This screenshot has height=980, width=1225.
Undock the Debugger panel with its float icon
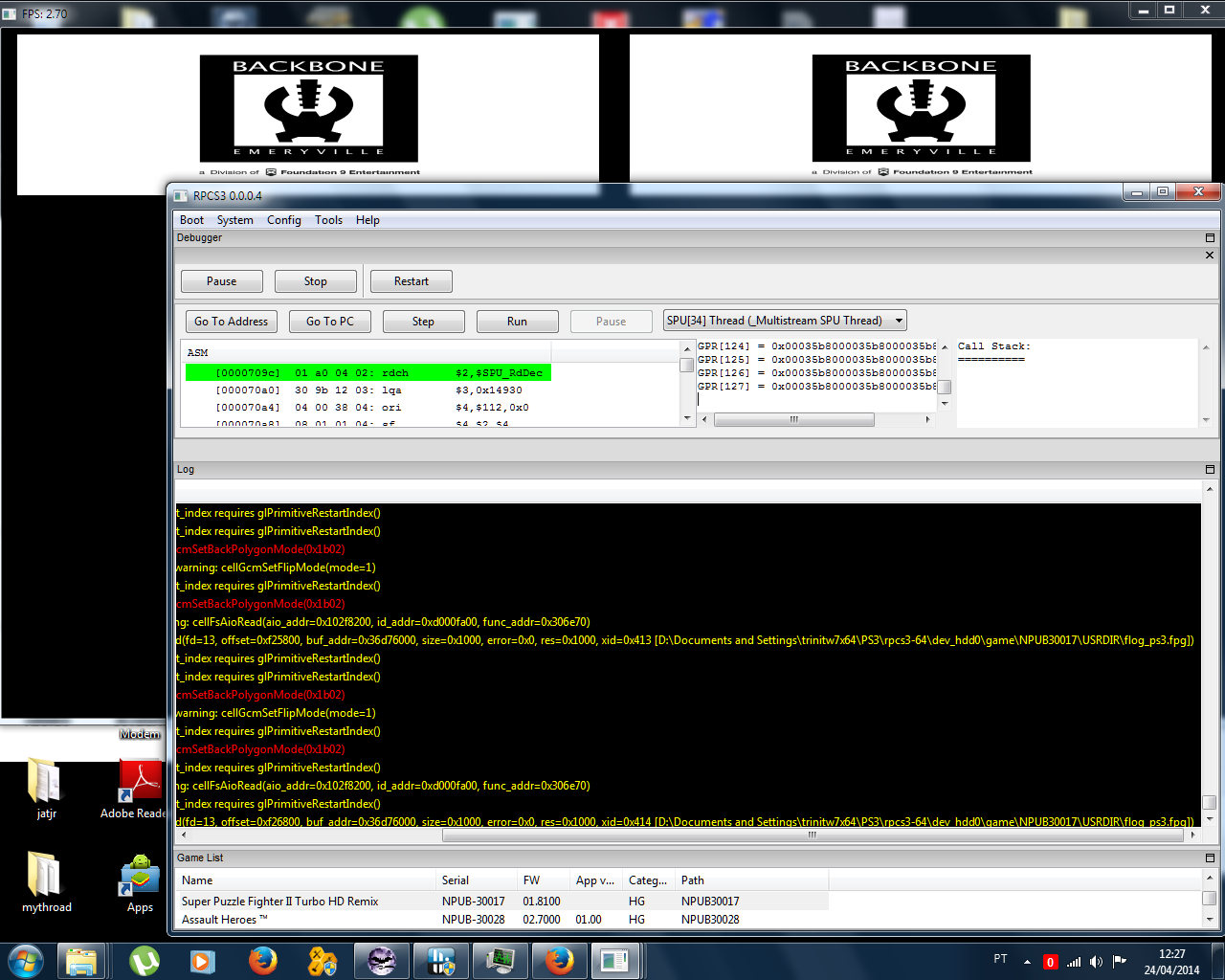[1210, 237]
